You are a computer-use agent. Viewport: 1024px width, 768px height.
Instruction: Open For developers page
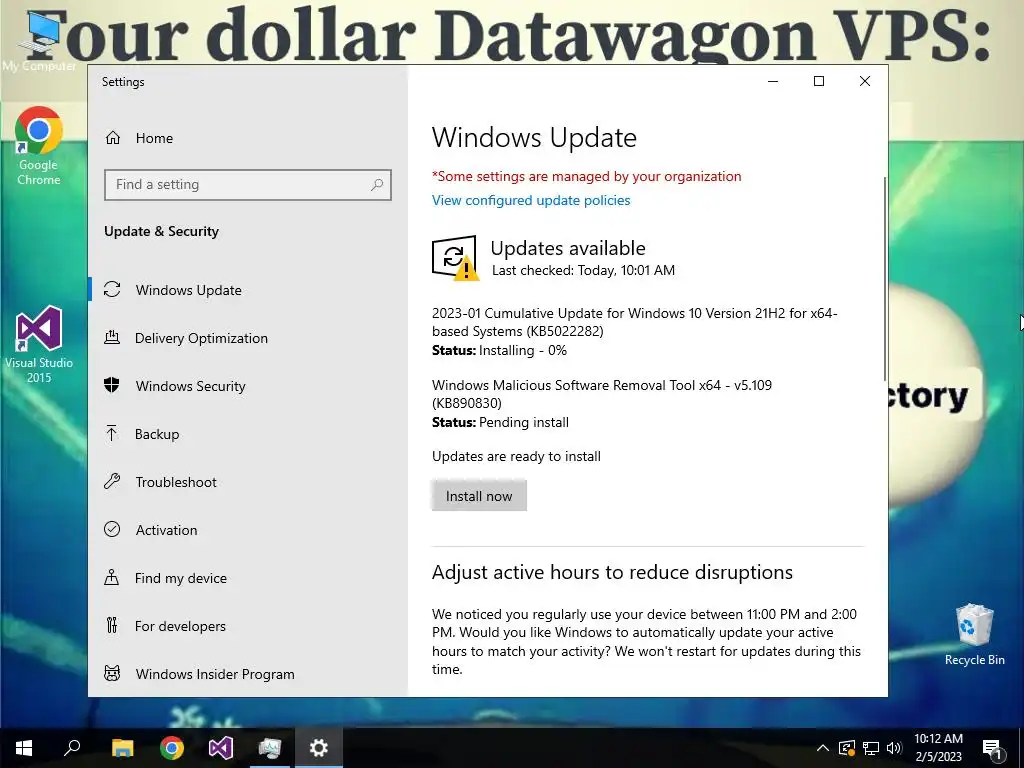[x=180, y=626]
